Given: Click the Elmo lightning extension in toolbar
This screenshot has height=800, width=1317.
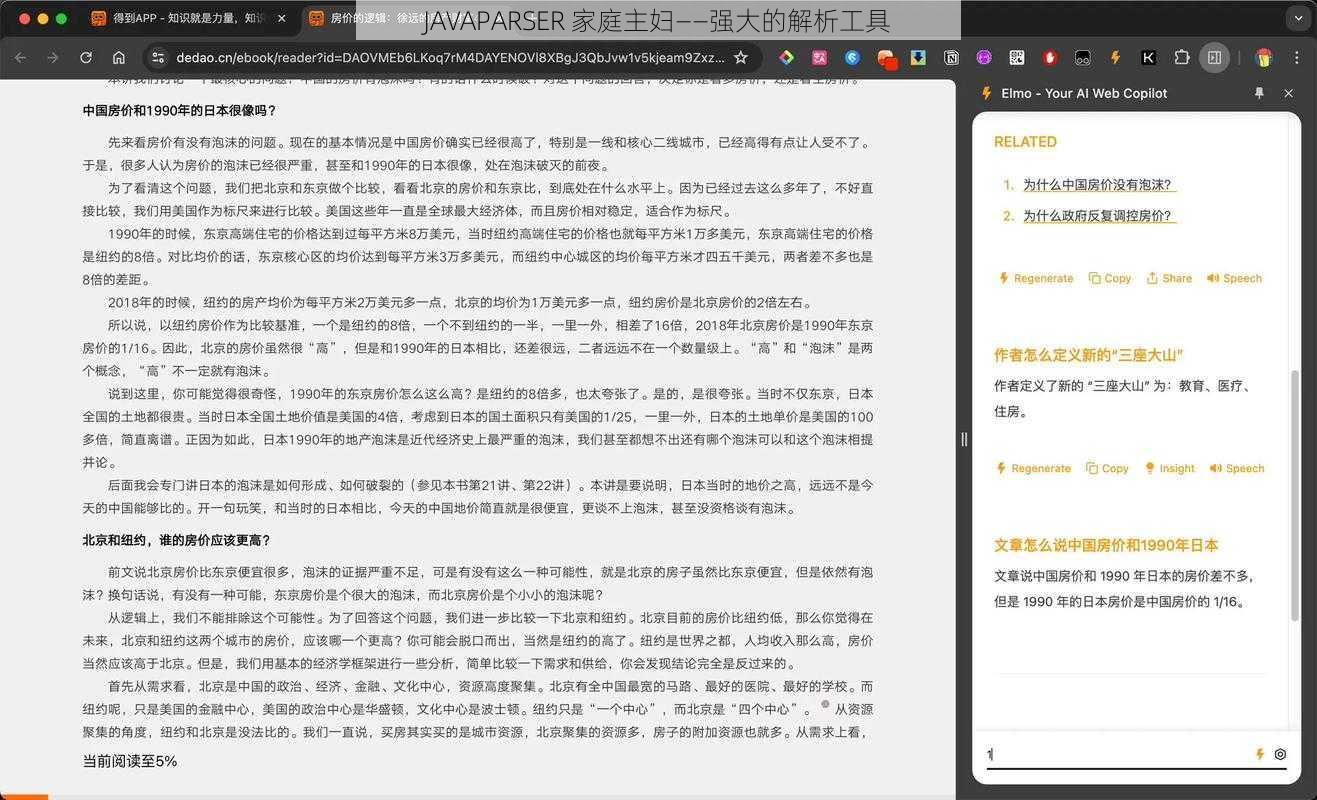Looking at the screenshot, I should pyautogui.click(x=1115, y=58).
